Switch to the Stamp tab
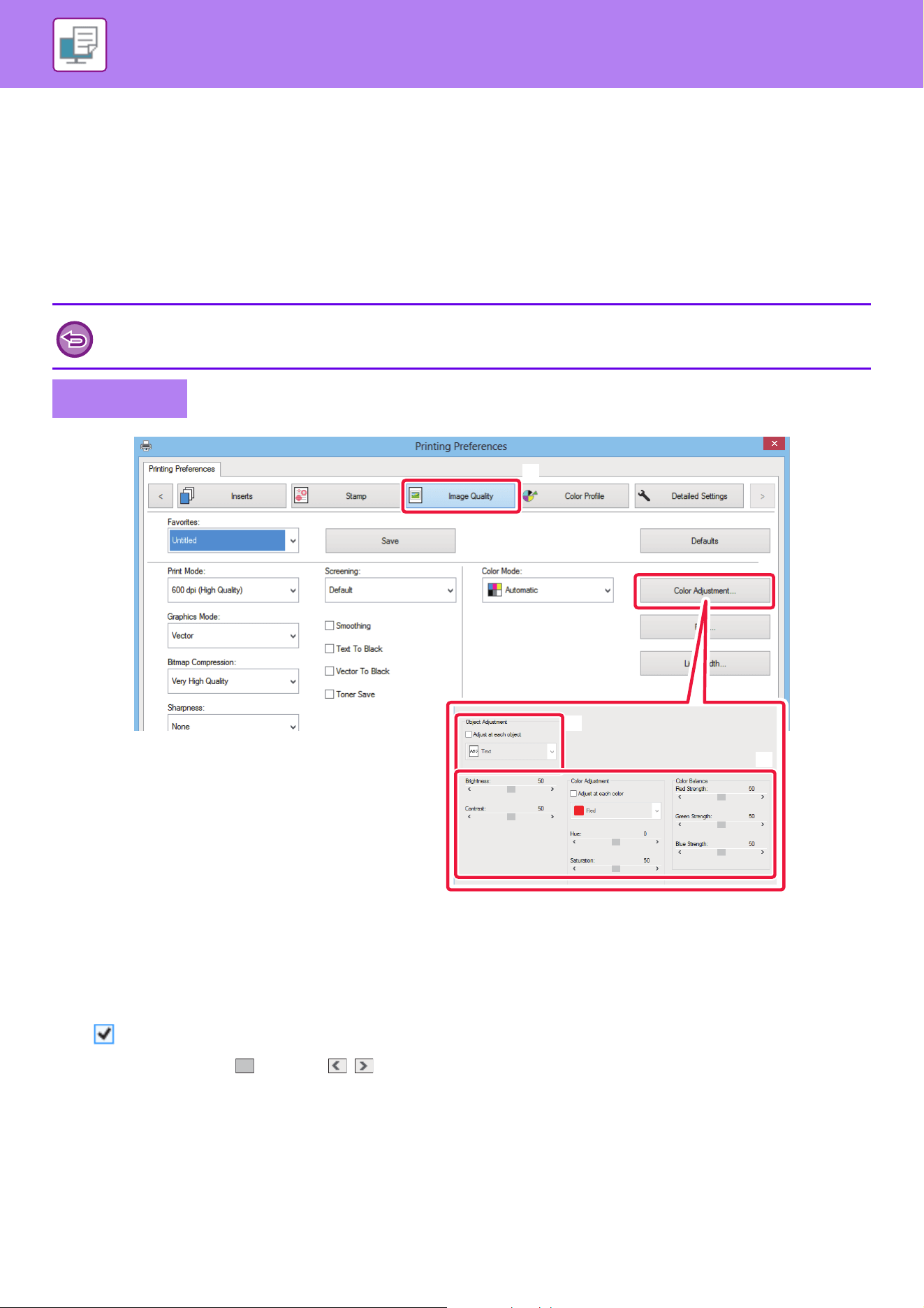The width and height of the screenshot is (924, 1308). (346, 496)
